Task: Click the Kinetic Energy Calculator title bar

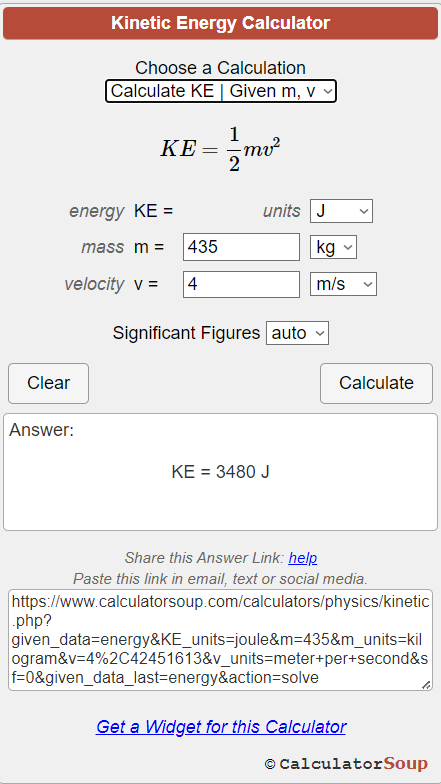Action: pos(220,23)
